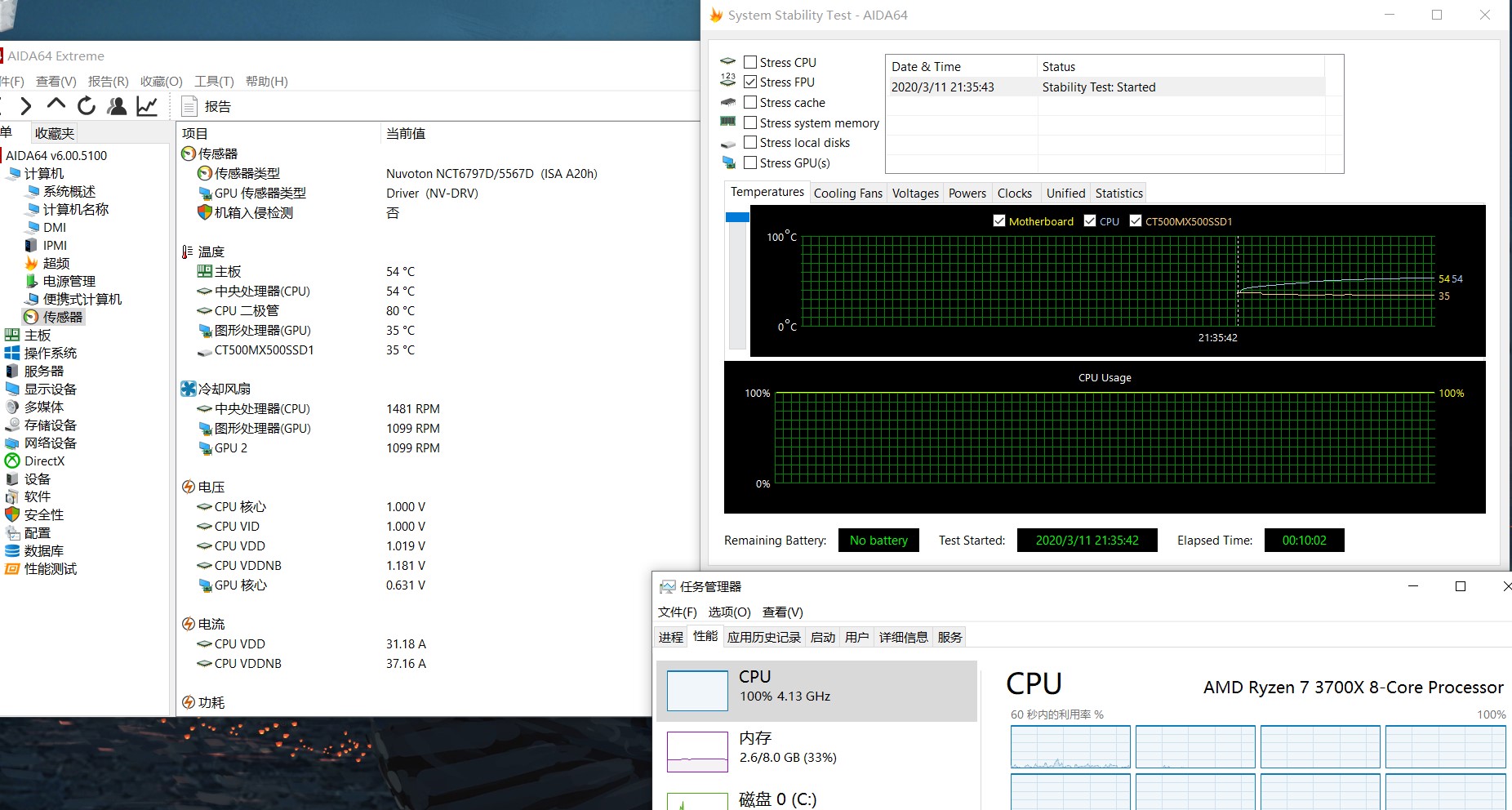Open the DirectX tree item
Viewport: 1512px width, 810px height.
pyautogui.click(x=44, y=461)
